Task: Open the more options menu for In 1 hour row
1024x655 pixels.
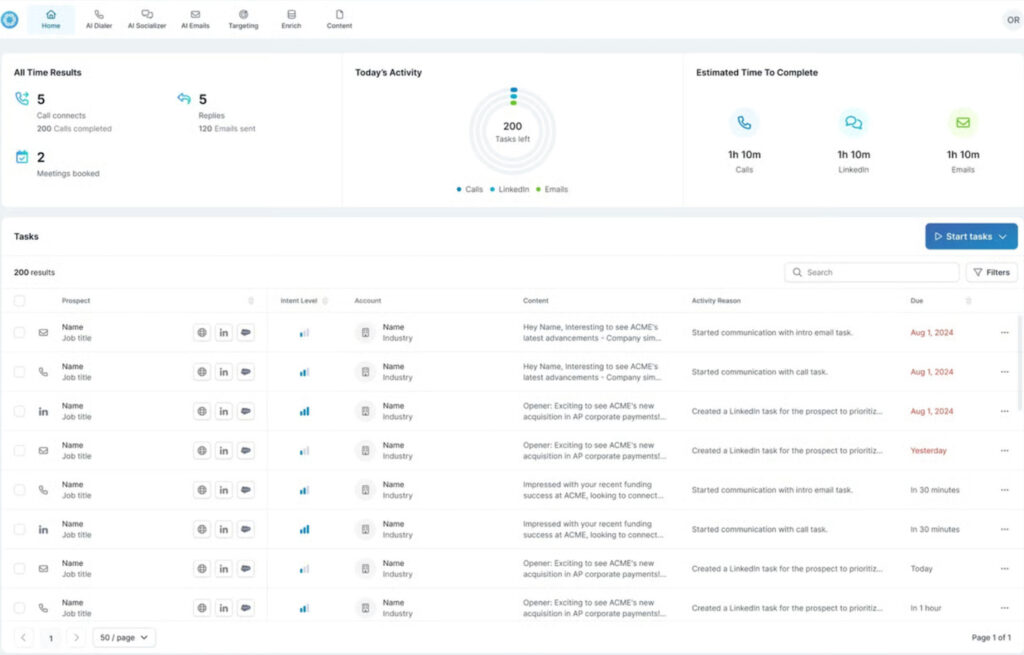Action: (x=1004, y=608)
